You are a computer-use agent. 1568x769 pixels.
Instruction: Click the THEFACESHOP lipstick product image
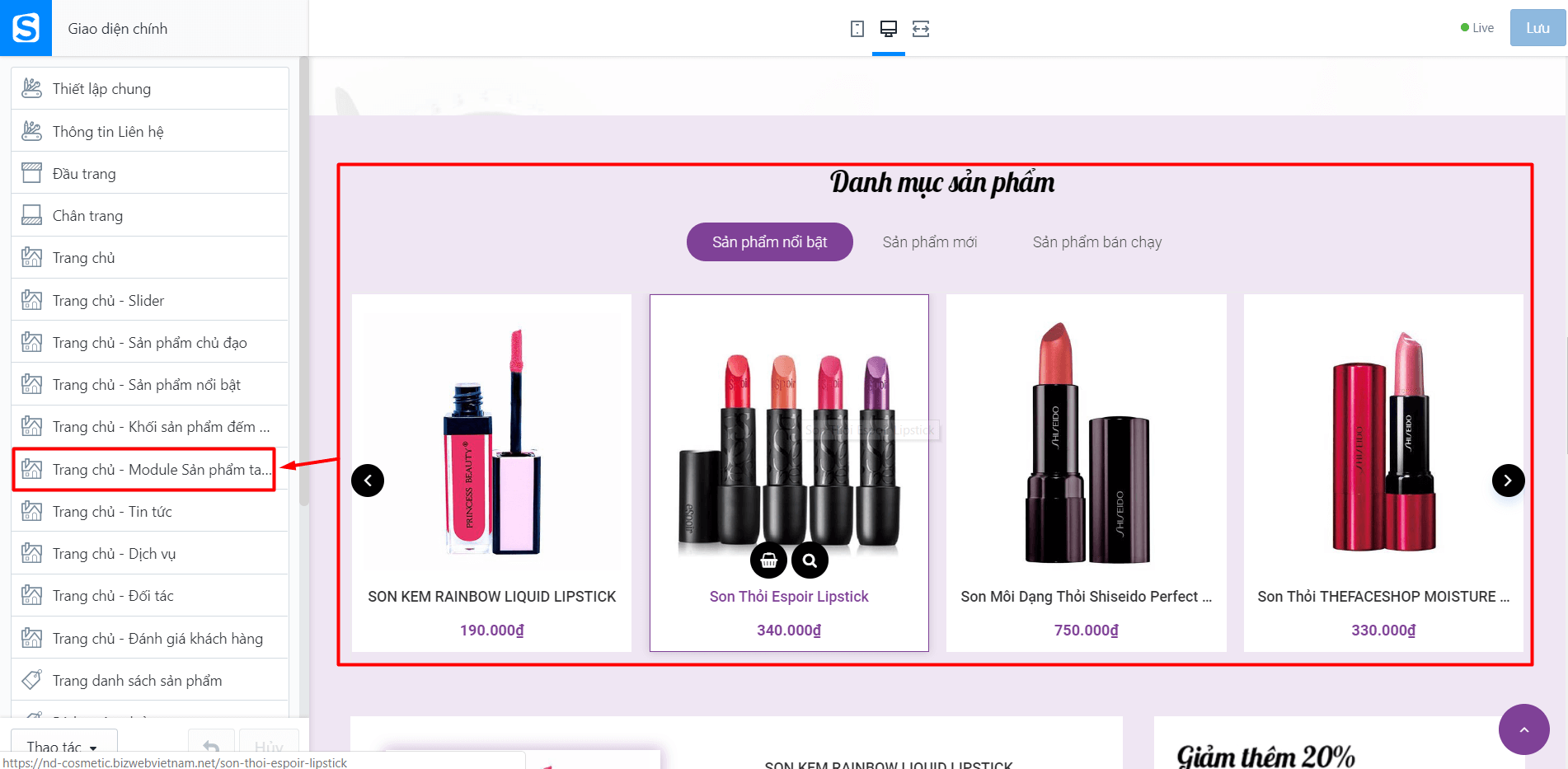[1383, 441]
